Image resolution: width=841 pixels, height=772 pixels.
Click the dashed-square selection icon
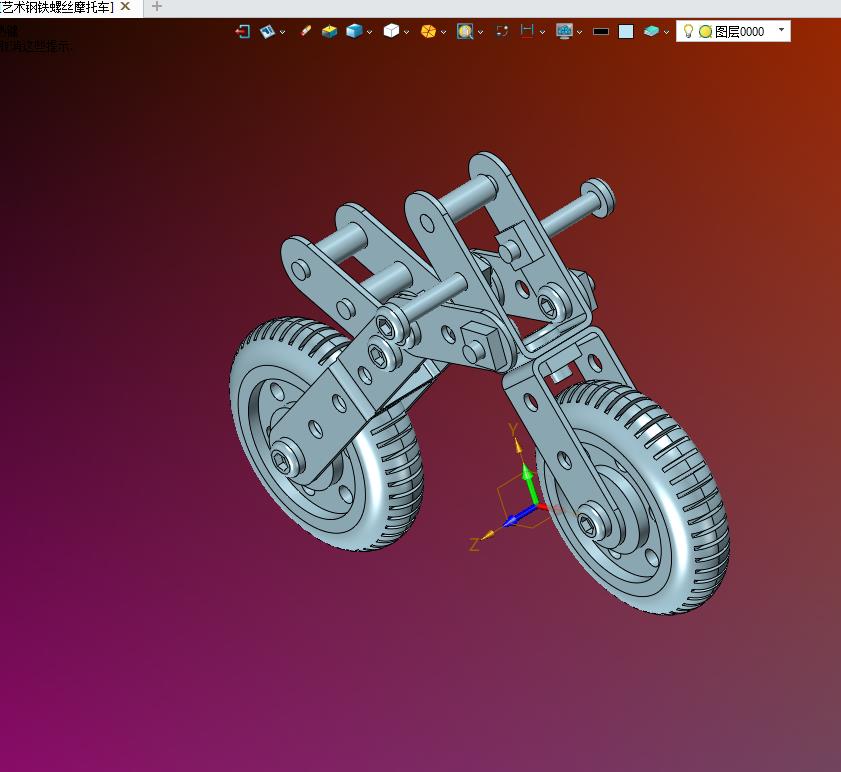[x=502, y=31]
